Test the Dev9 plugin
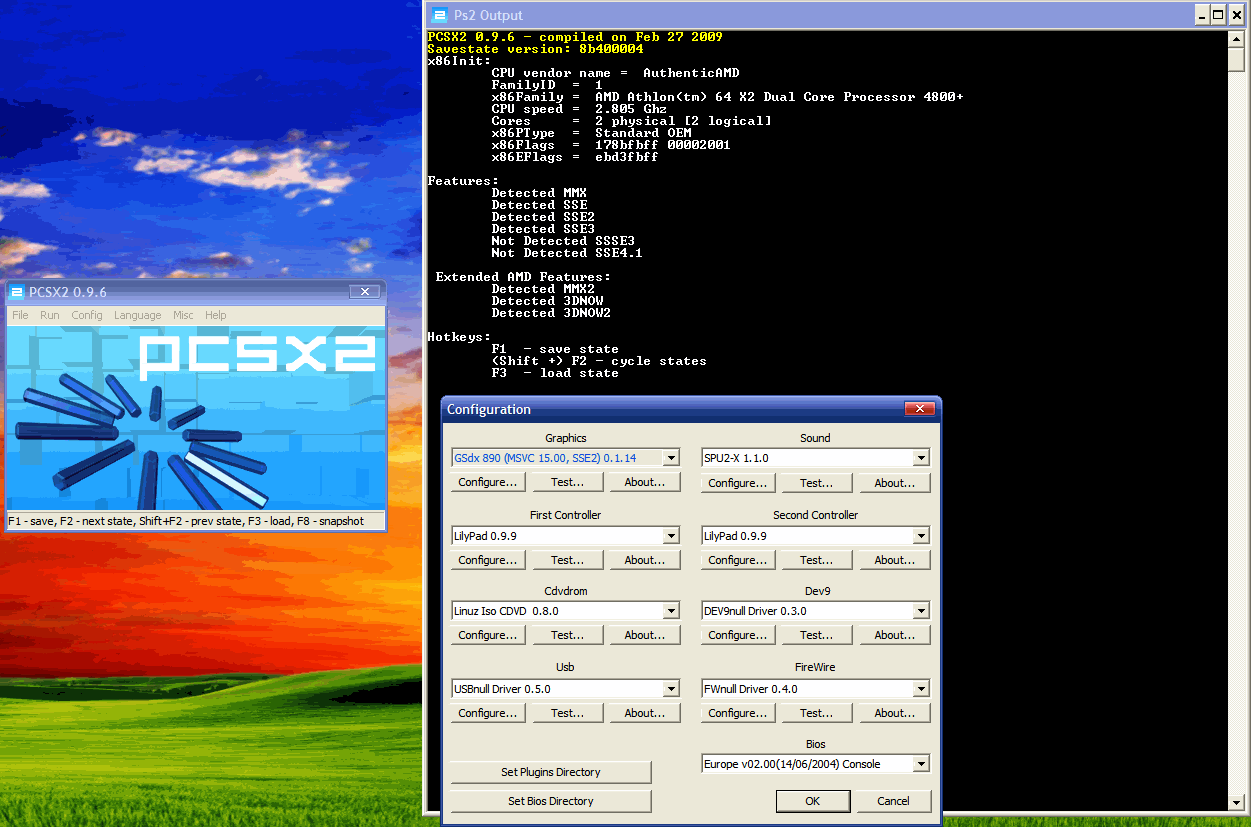The width and height of the screenshot is (1251, 827). pyautogui.click(x=817, y=635)
